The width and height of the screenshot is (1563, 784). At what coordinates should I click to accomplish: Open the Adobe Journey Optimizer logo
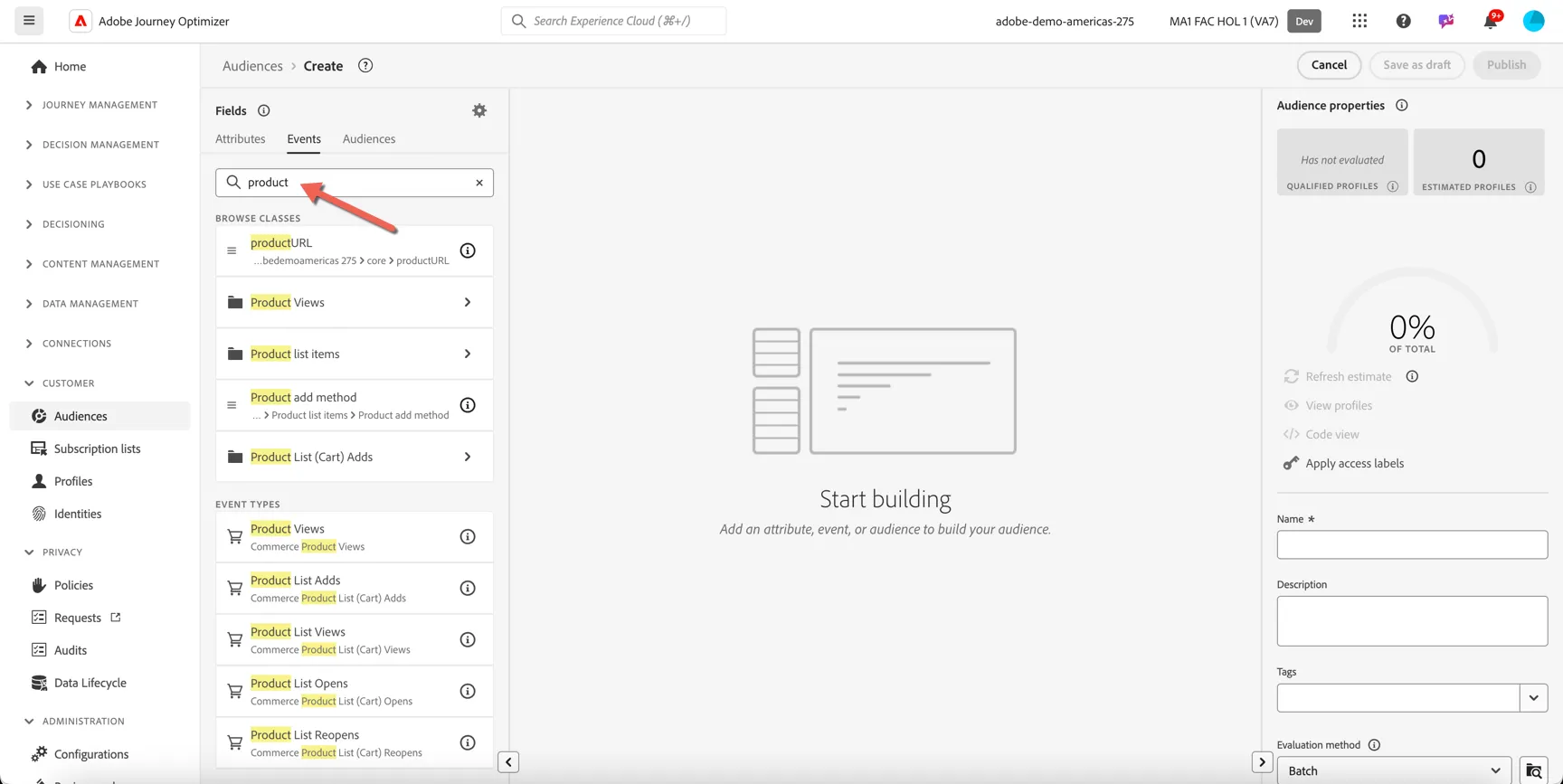click(81, 21)
